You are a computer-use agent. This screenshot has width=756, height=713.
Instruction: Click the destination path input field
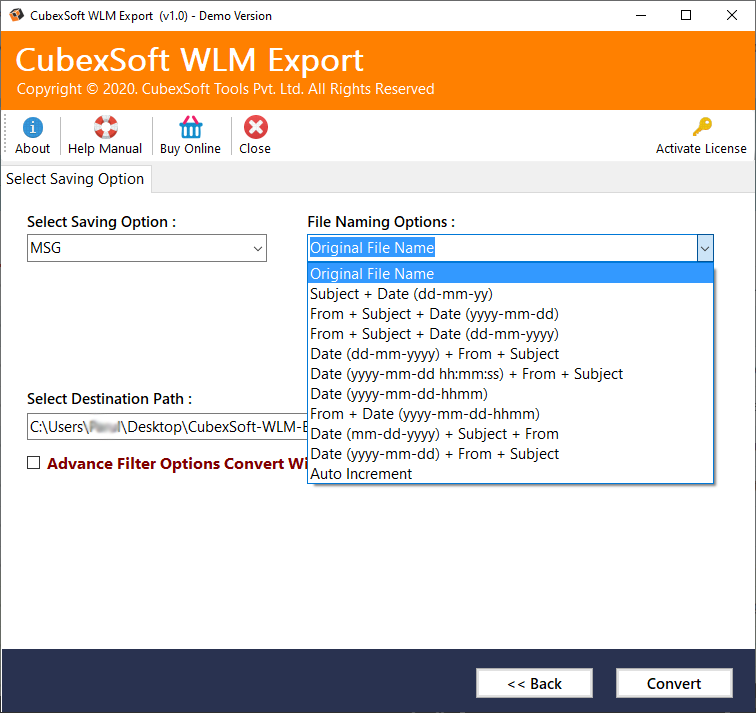click(x=165, y=427)
